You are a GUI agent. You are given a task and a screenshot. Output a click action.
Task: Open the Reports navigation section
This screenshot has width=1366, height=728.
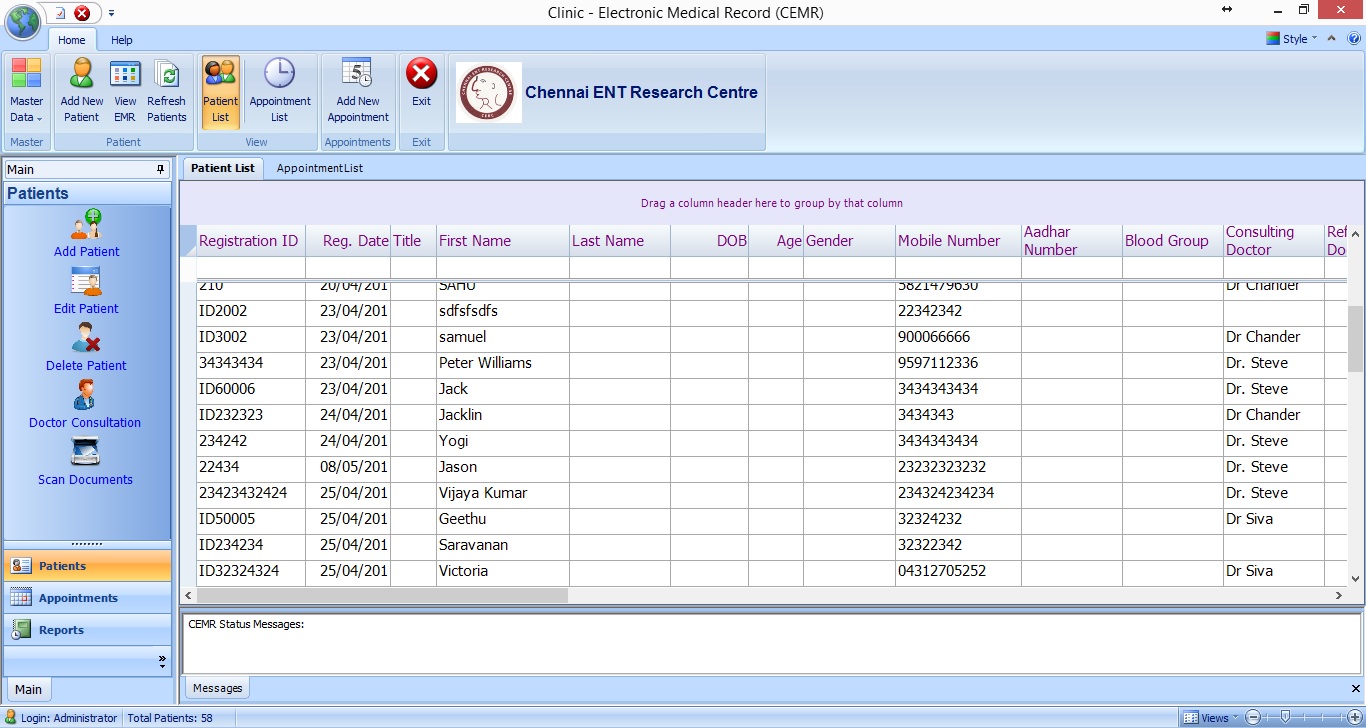(61, 630)
